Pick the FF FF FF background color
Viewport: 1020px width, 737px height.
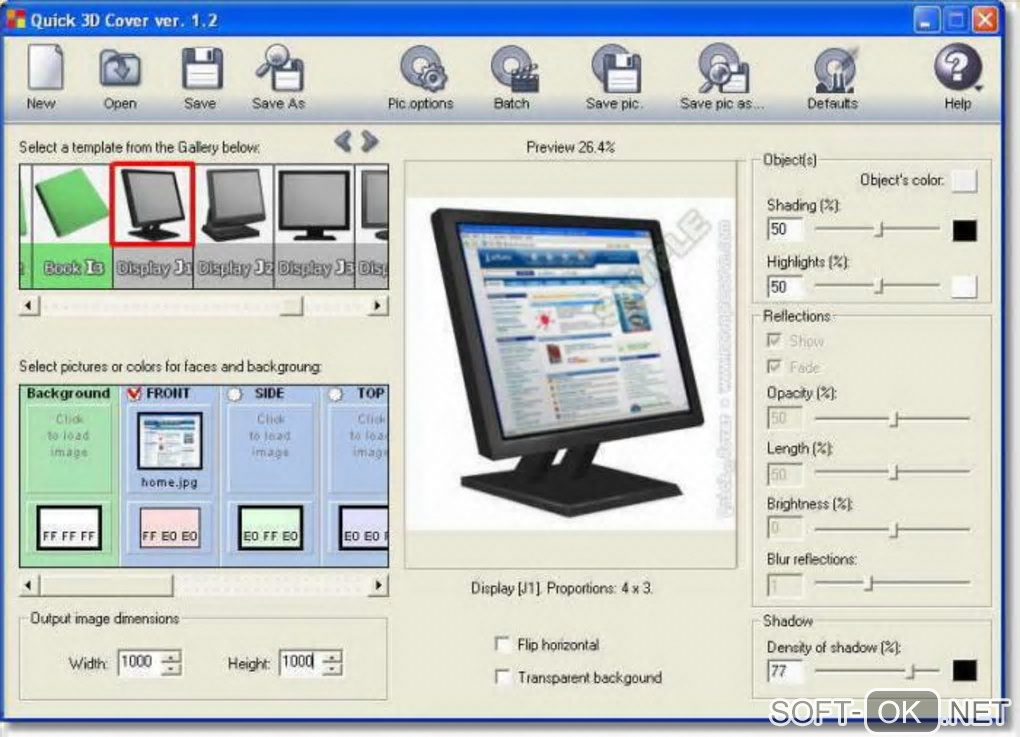(69, 528)
